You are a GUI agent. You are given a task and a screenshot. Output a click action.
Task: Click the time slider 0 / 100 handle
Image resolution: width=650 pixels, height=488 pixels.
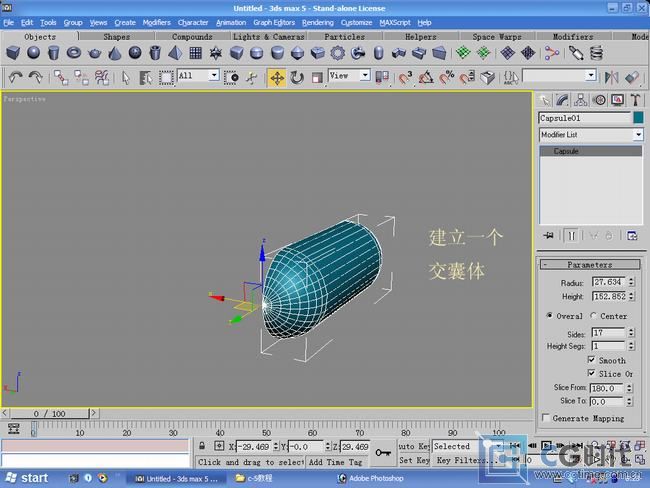[49, 413]
